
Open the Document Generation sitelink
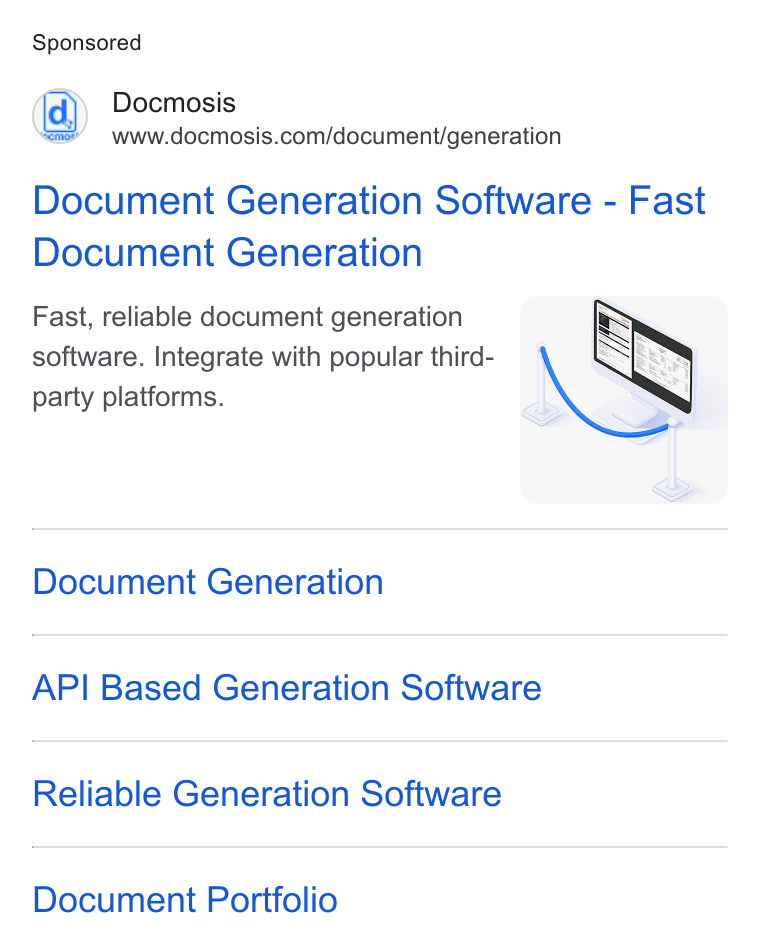[208, 582]
